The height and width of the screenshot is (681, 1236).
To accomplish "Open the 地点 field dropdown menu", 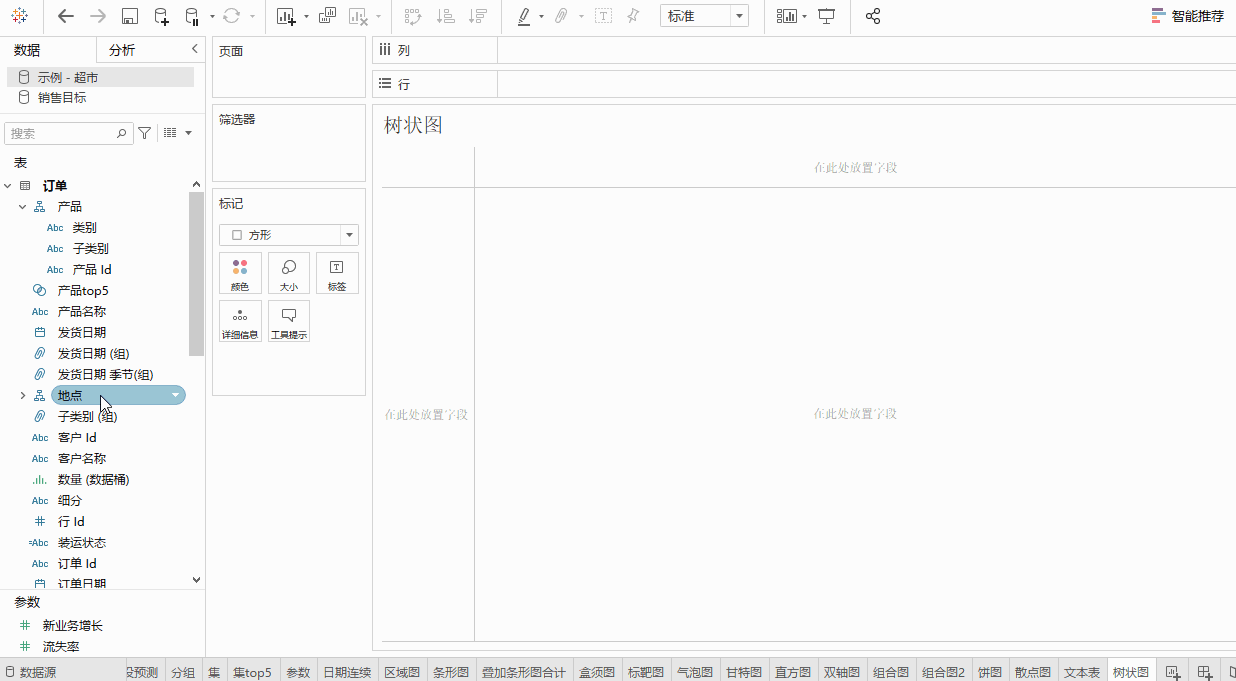I will (176, 396).
